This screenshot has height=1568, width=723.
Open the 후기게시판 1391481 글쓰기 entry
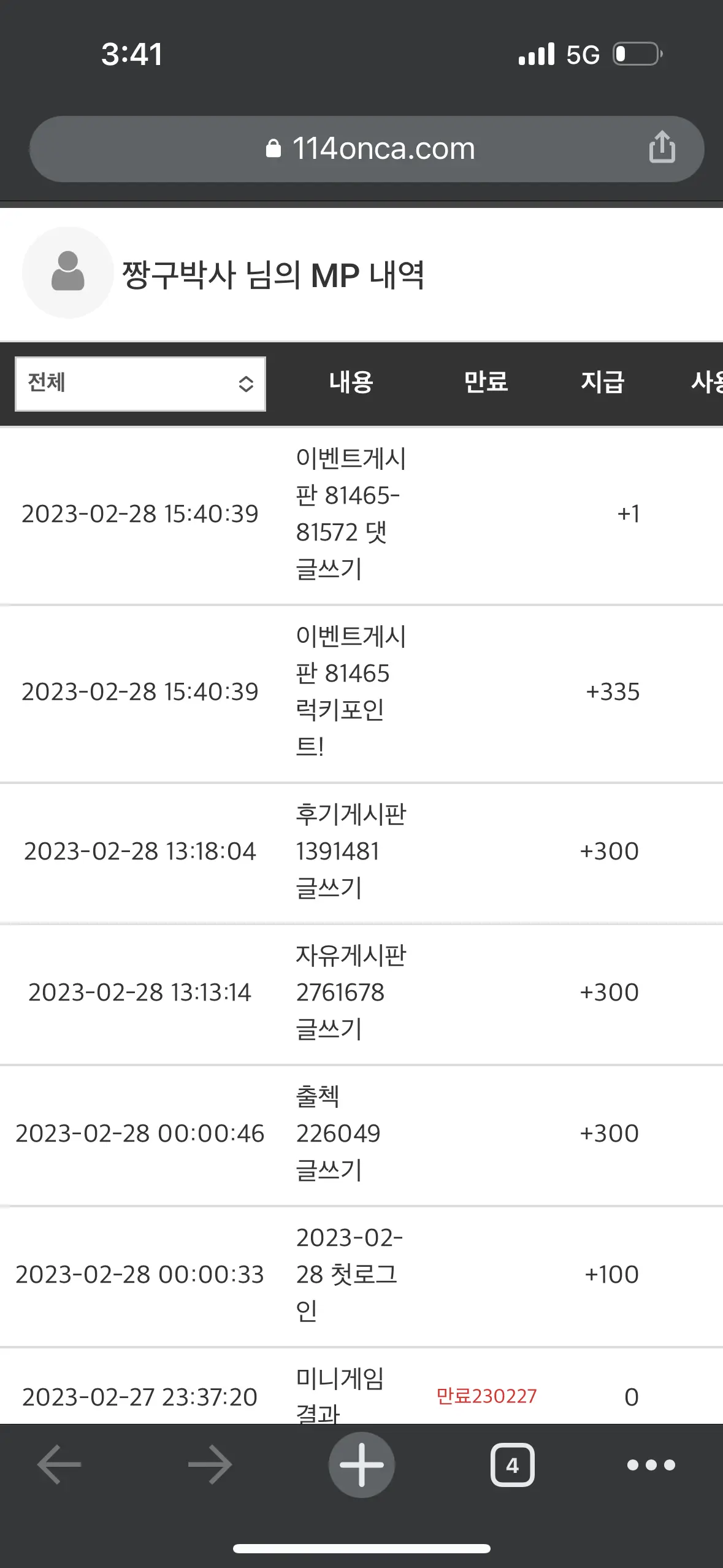(x=351, y=851)
